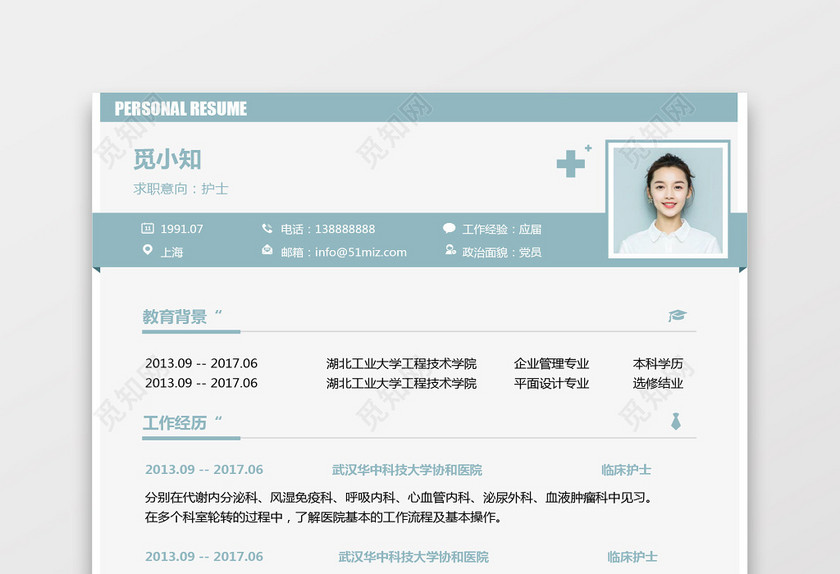Select the portrait photo thumbnail

[668, 199]
